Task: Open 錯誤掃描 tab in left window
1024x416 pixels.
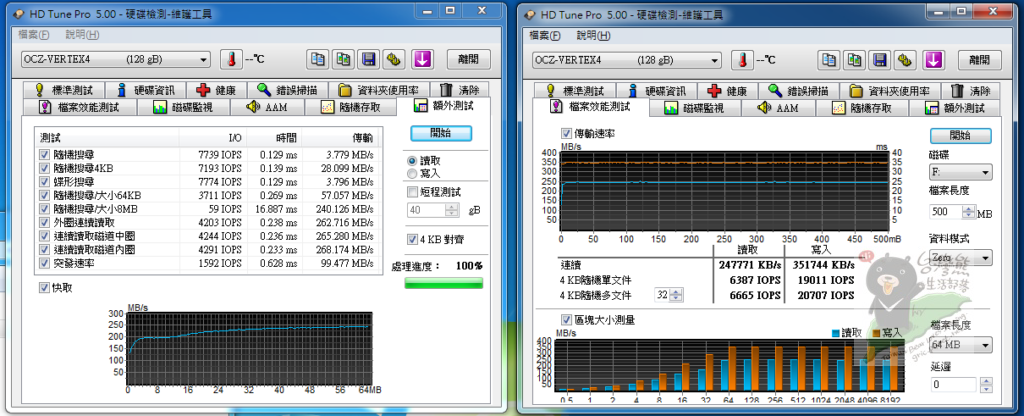Action: pyautogui.click(x=287, y=90)
